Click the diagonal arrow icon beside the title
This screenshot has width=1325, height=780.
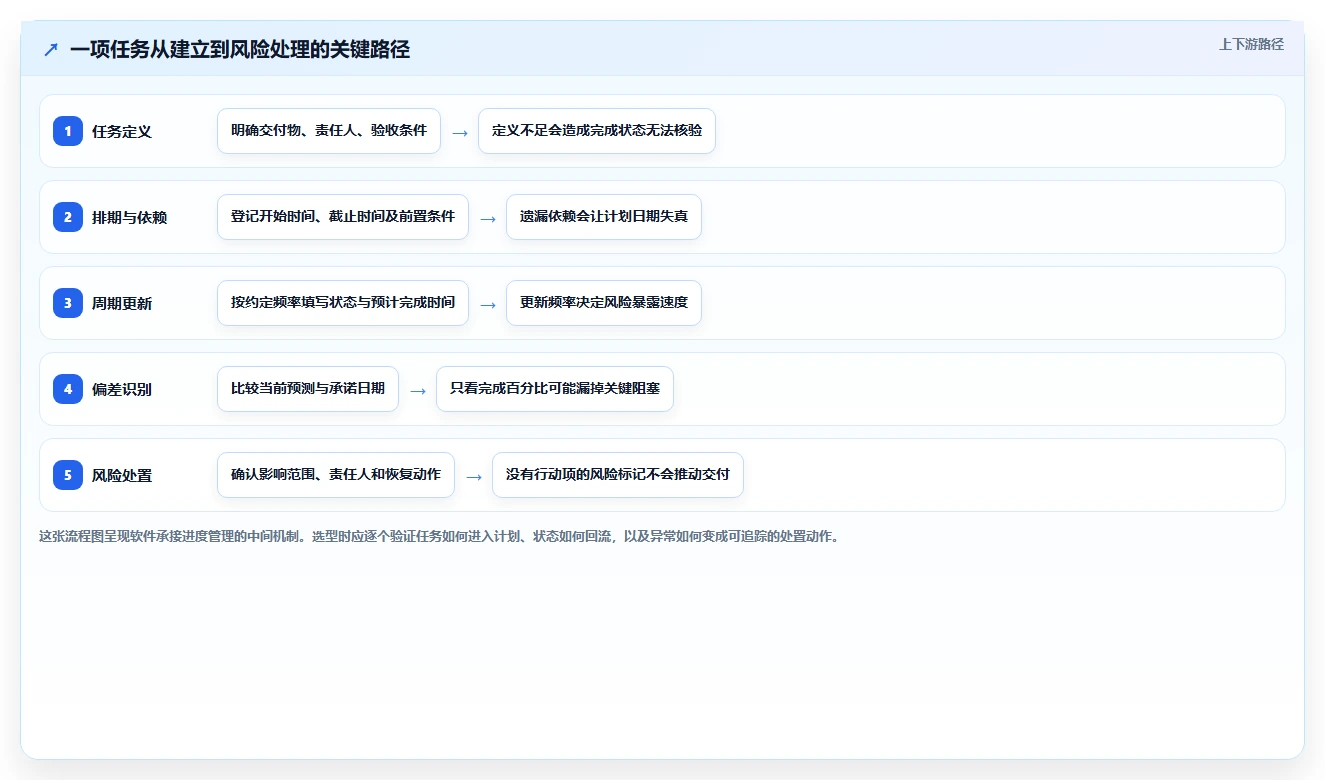pos(51,49)
